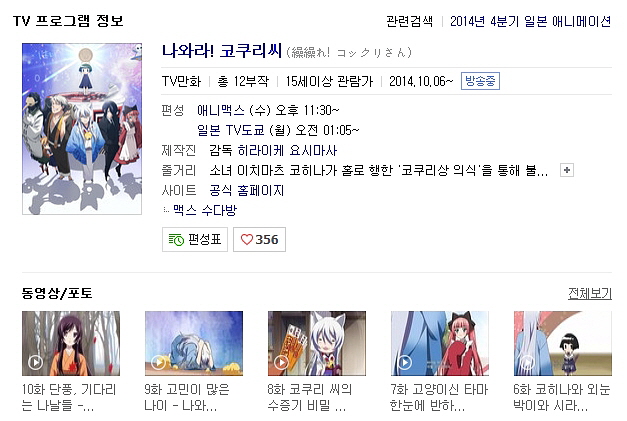The width and height of the screenshot is (627, 421).
Task: Click the anime poster image
Action: point(82,129)
